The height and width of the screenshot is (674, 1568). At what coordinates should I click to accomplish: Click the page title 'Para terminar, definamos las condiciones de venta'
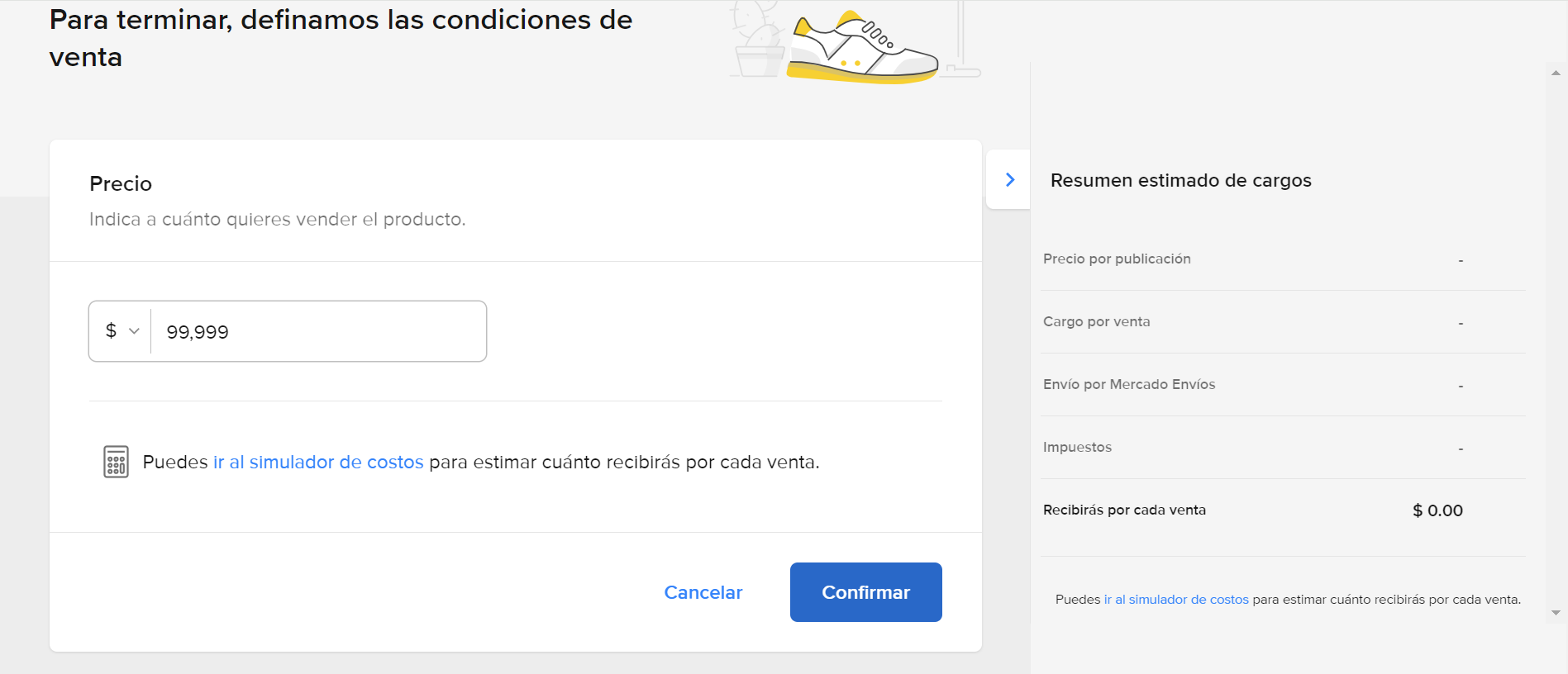[341, 38]
